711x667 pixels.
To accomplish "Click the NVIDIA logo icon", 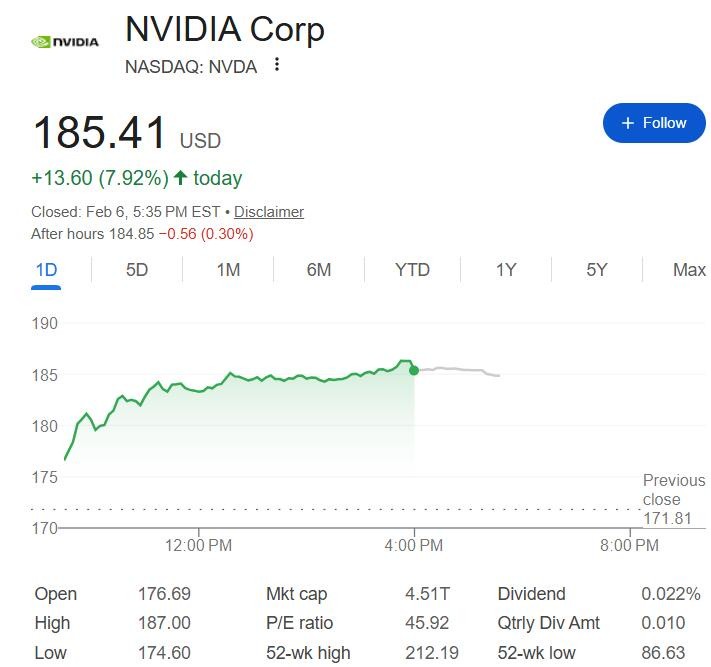I will [65, 42].
